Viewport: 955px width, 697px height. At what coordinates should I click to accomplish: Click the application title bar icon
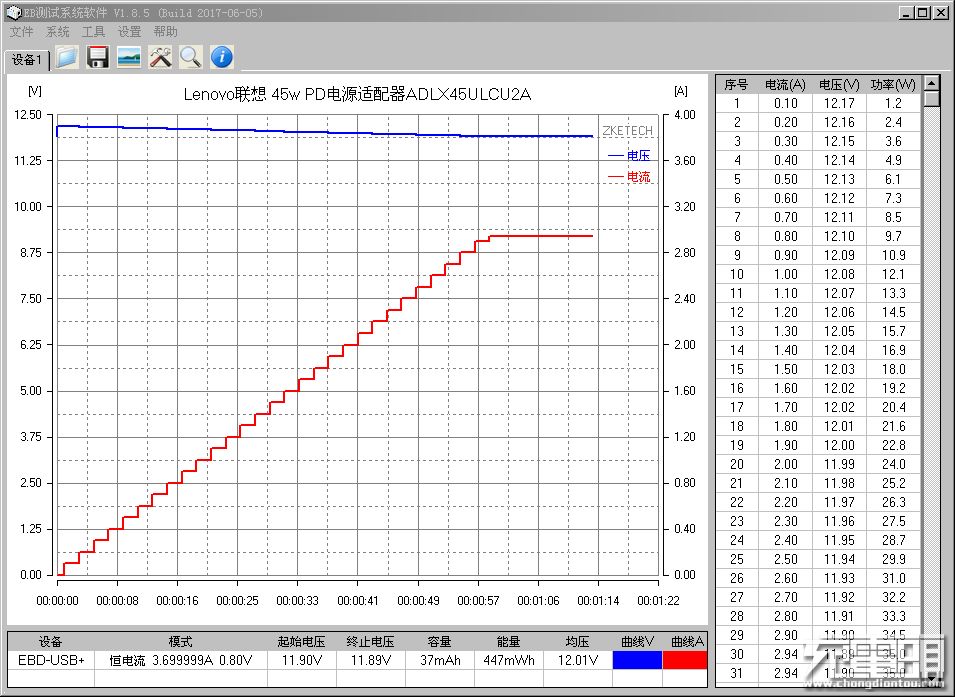13,12
